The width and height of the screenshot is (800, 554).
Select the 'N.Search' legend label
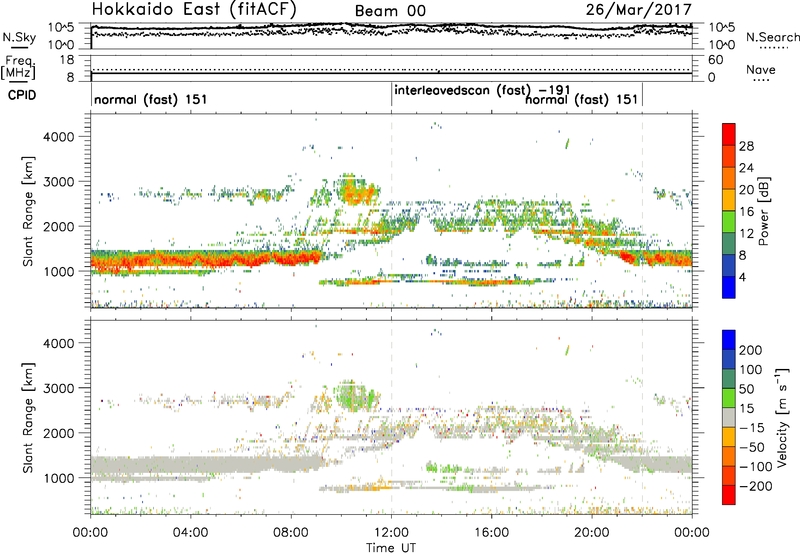773,37
